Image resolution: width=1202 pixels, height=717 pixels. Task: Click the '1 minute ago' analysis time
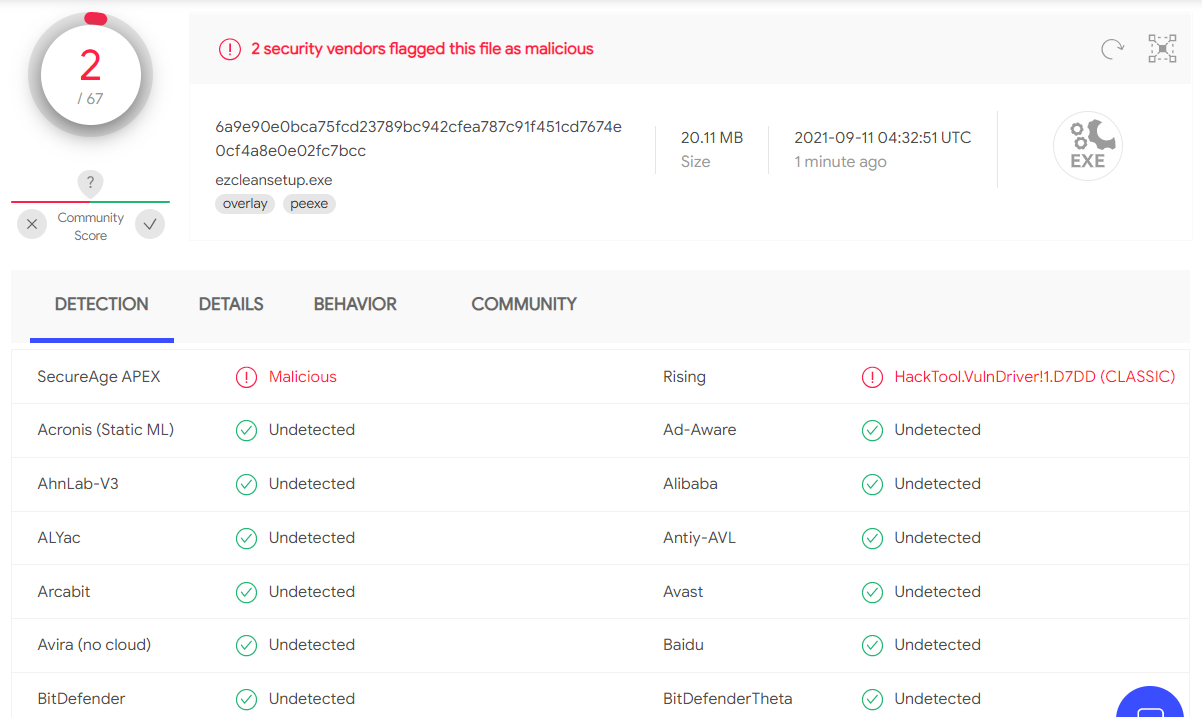(x=840, y=162)
